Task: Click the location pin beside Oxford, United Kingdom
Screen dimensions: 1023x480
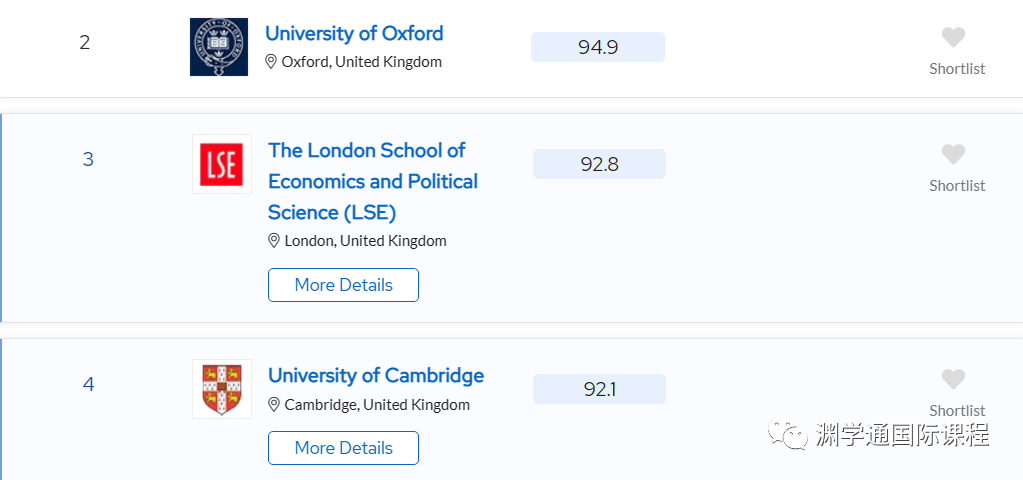Action: click(271, 62)
